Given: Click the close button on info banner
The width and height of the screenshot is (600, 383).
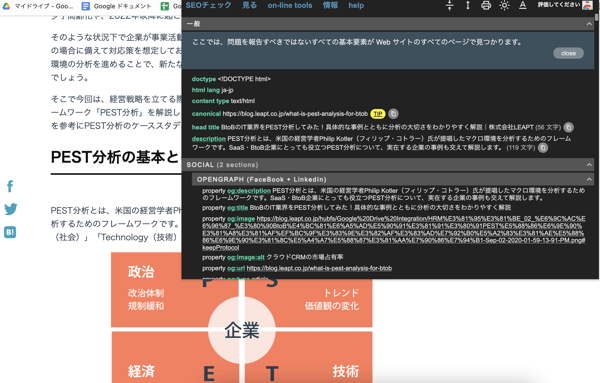Looking at the screenshot, I should pos(568,53).
